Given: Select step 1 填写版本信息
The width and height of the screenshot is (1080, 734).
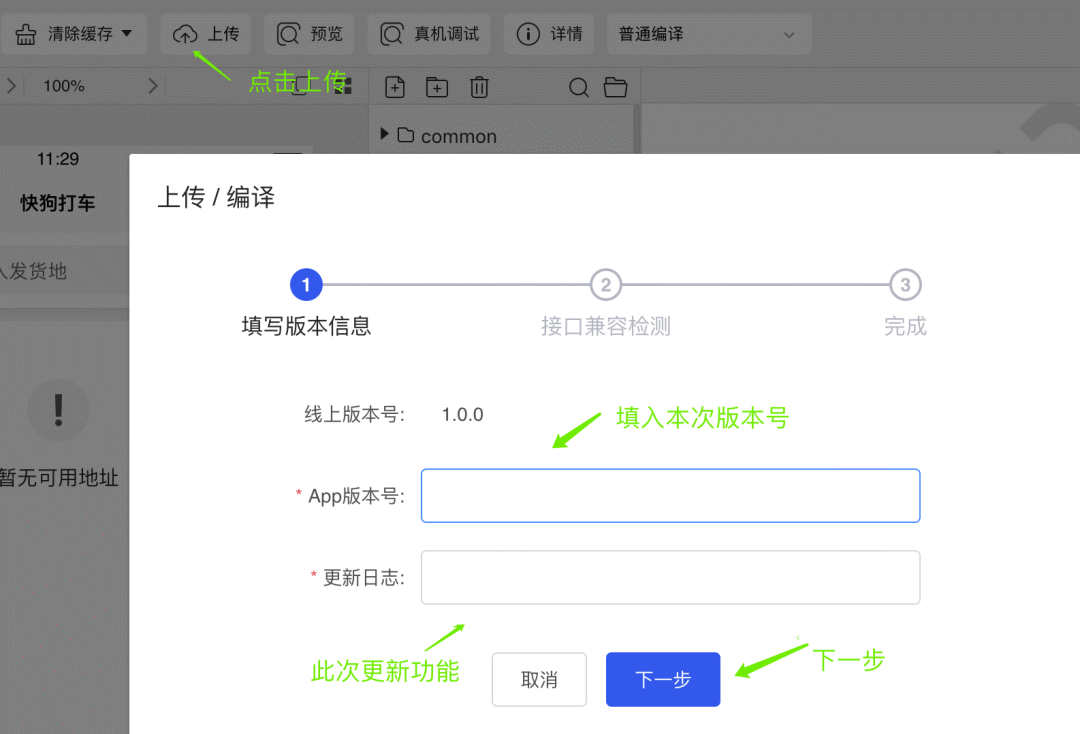Looking at the screenshot, I should 306,284.
